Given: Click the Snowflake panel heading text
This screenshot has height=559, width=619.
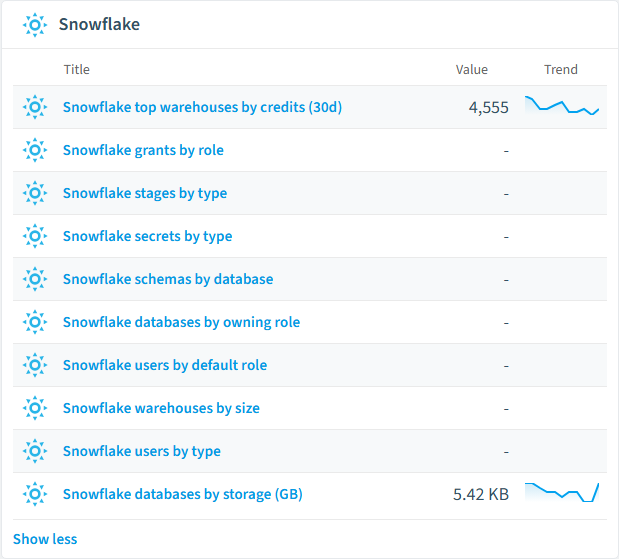Looking at the screenshot, I should (99, 24).
